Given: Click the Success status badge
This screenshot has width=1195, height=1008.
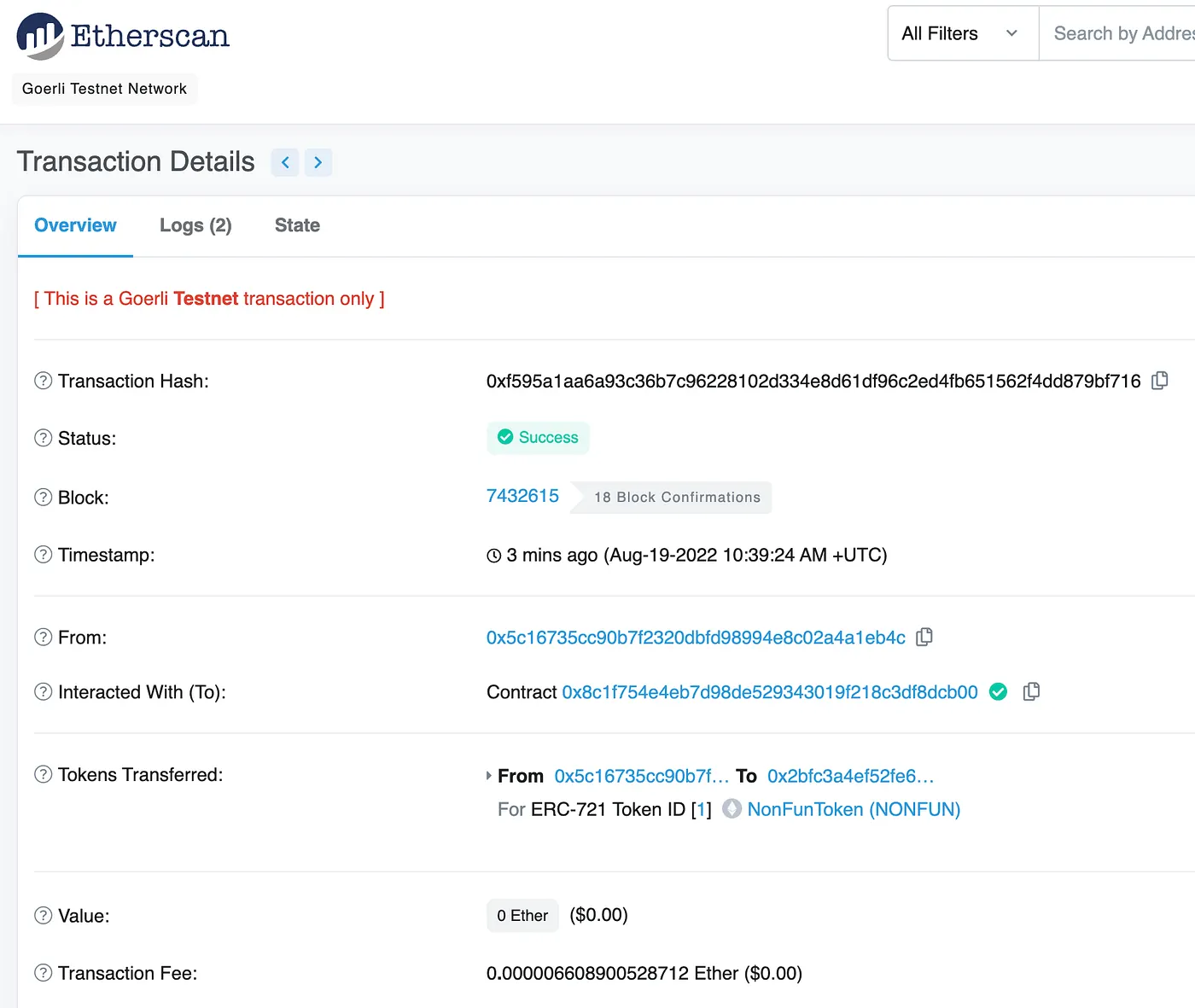Looking at the screenshot, I should pos(538,438).
